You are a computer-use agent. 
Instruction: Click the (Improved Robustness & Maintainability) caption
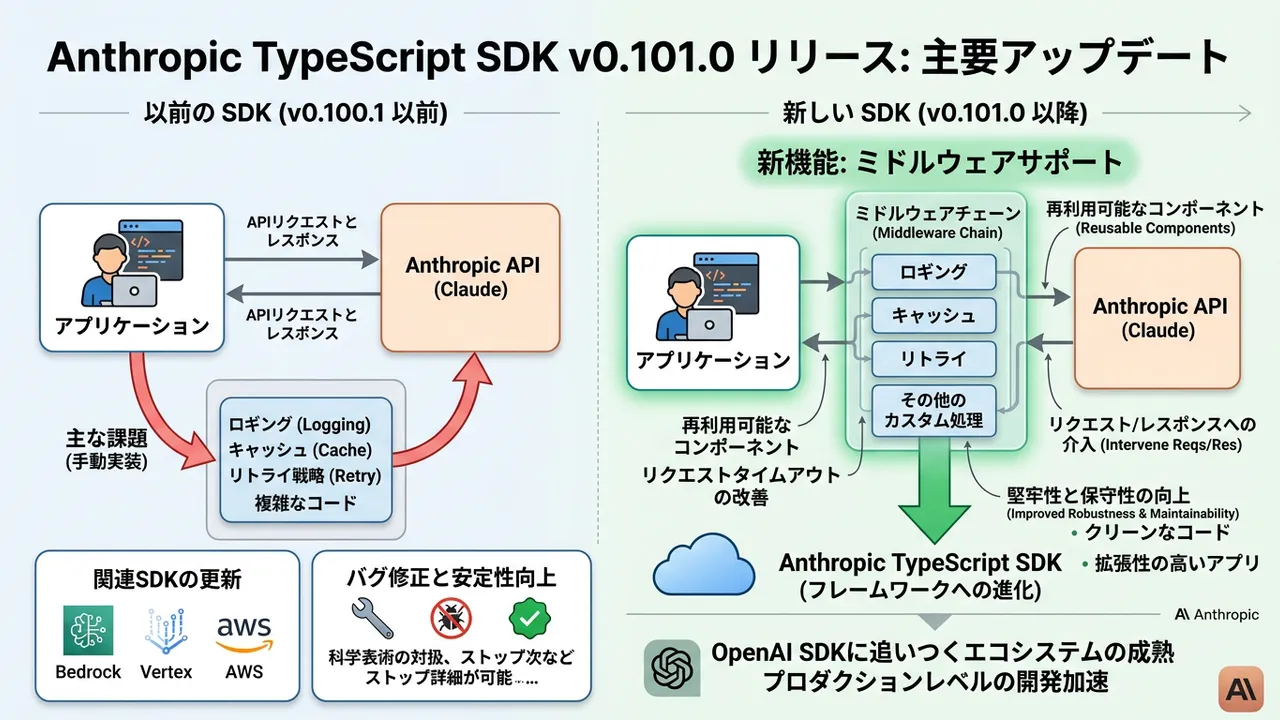coord(1123,513)
